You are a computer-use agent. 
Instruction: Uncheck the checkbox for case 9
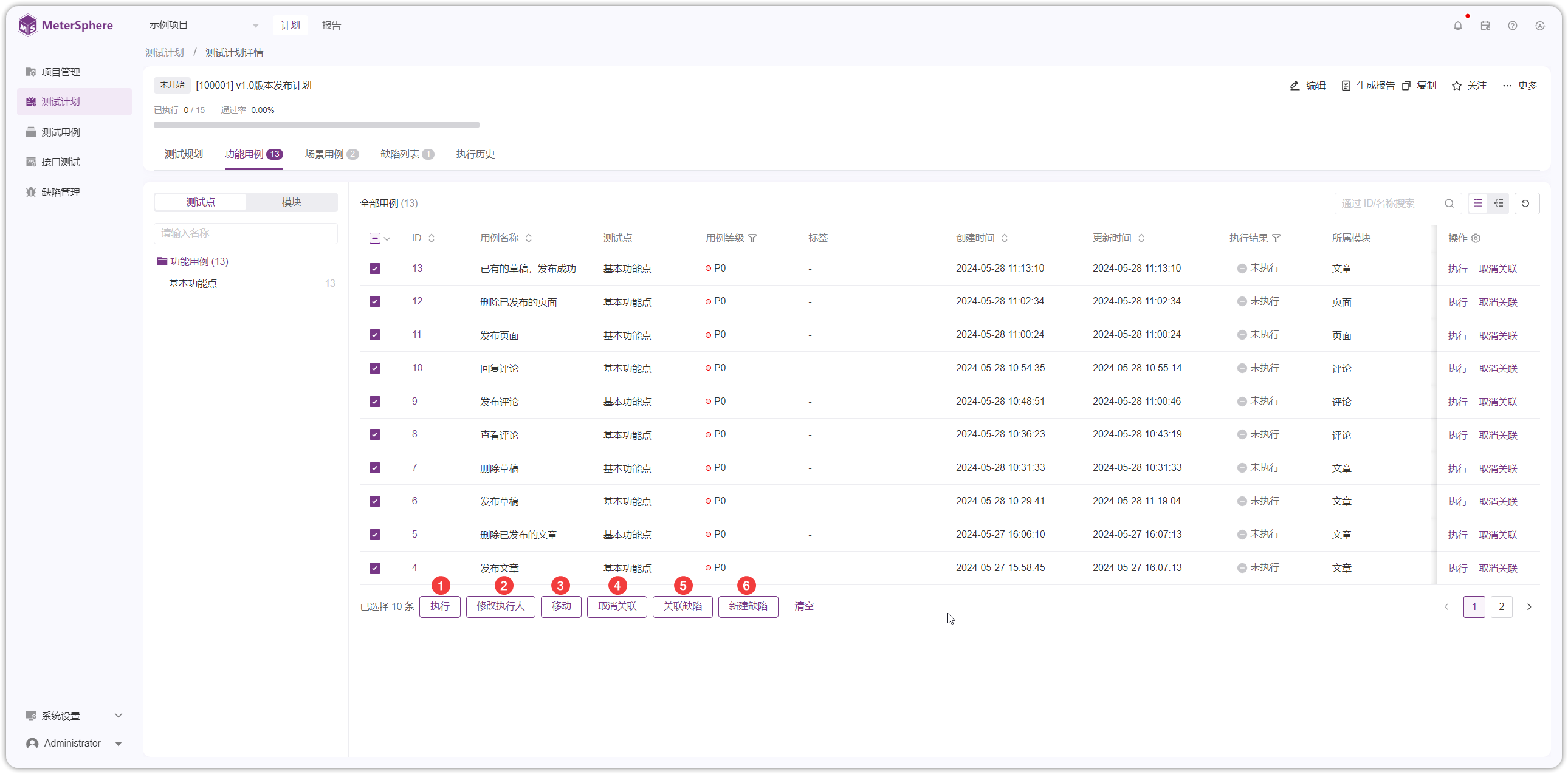(x=375, y=402)
